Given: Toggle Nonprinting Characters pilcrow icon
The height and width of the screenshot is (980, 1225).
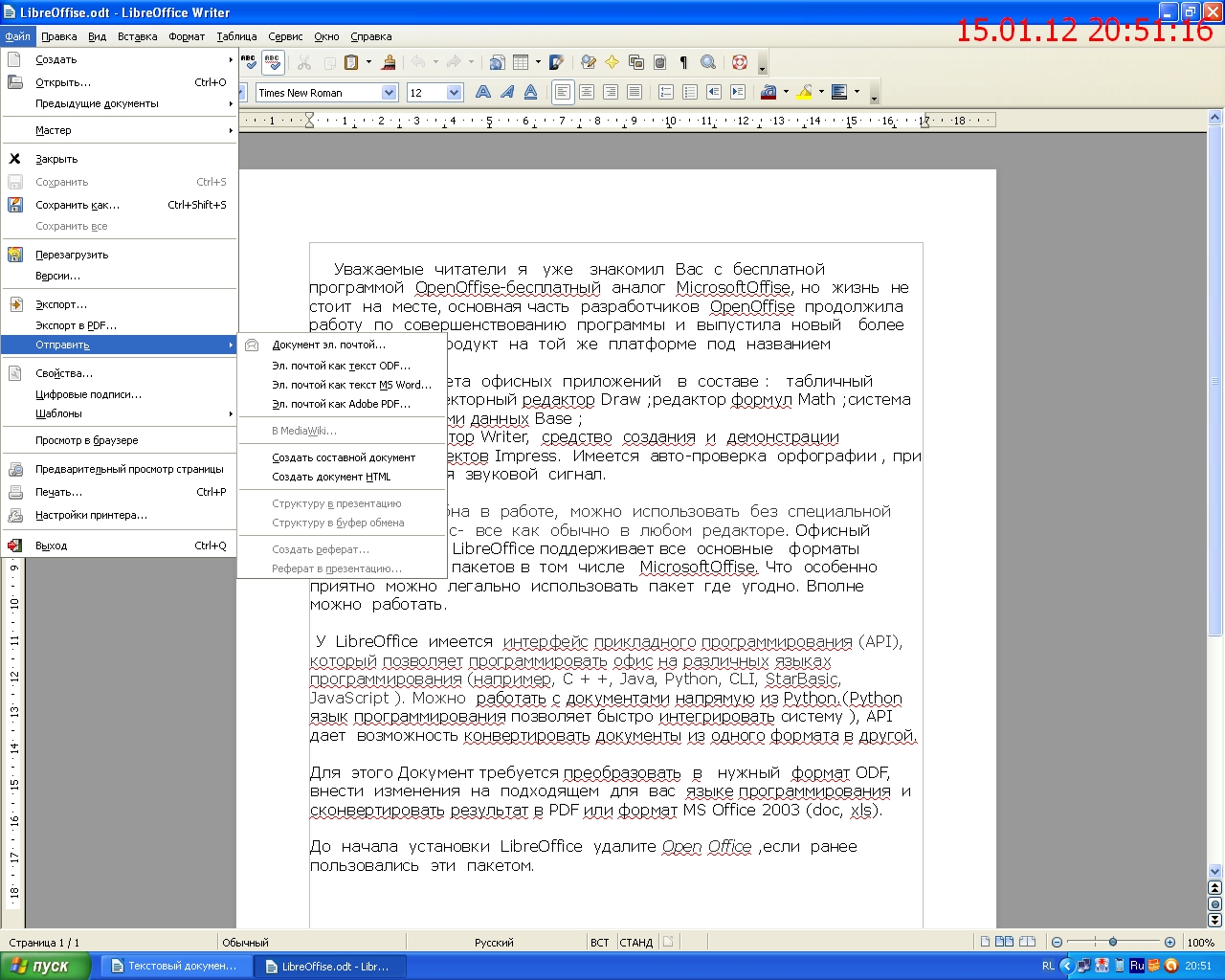Looking at the screenshot, I should [683, 62].
